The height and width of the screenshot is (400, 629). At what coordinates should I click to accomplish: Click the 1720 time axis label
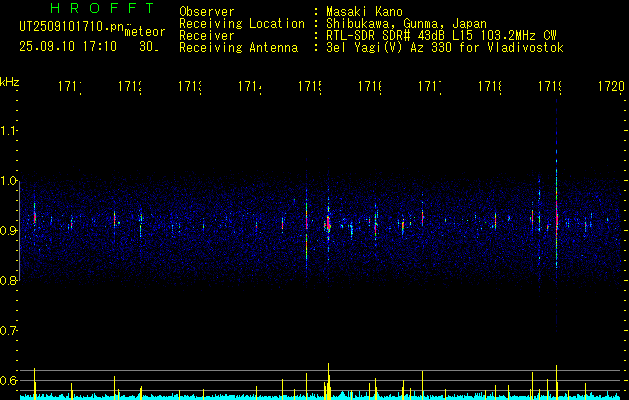point(611,86)
